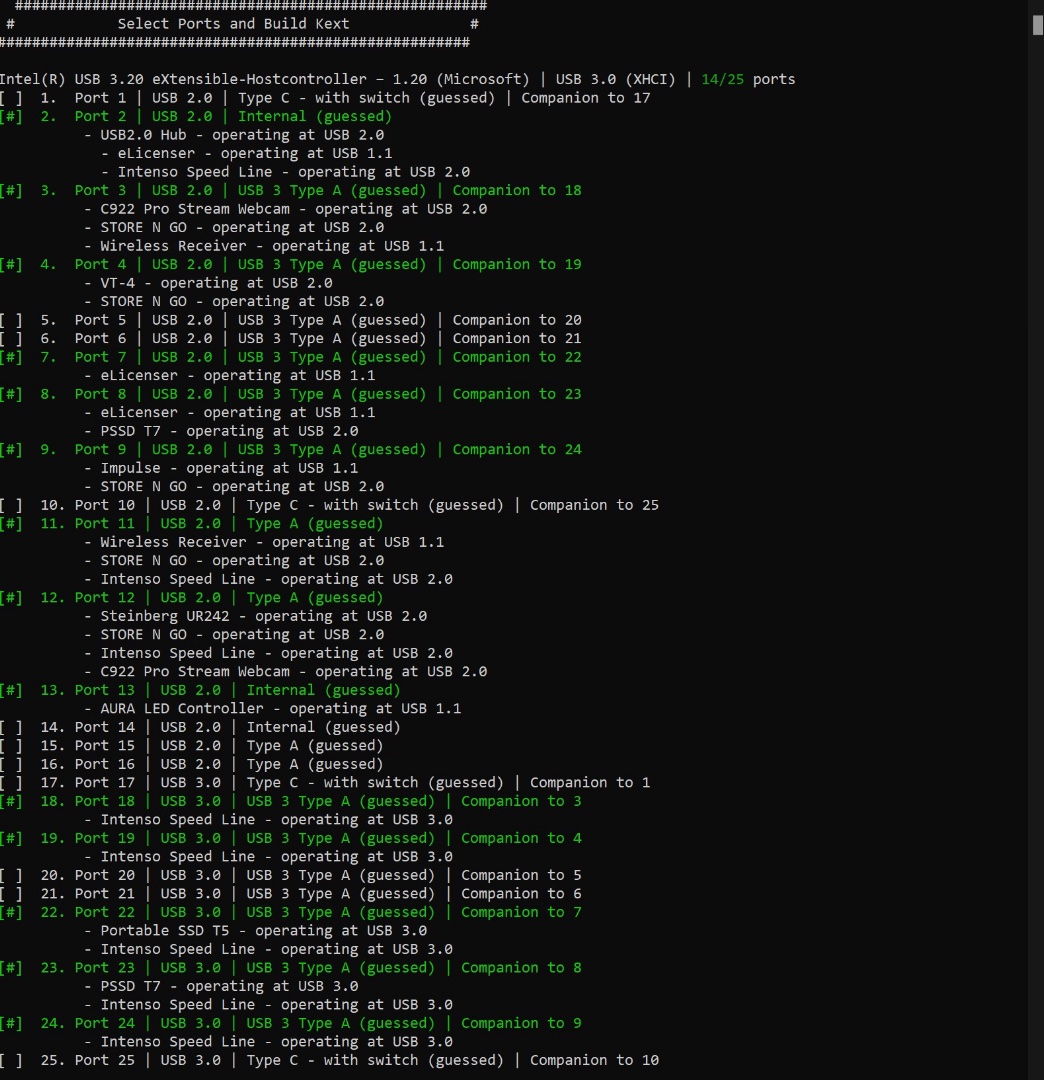Click the Intel(R) USB 3.20 eXtensible-Hostcontroller line
This screenshot has height=1080, width=1044.
coord(397,80)
